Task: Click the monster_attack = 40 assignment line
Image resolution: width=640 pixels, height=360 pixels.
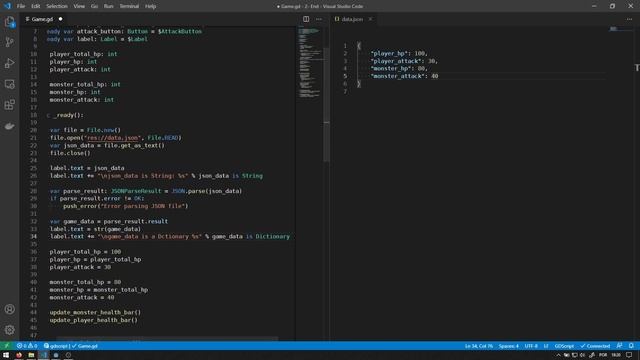Action: click(82, 298)
